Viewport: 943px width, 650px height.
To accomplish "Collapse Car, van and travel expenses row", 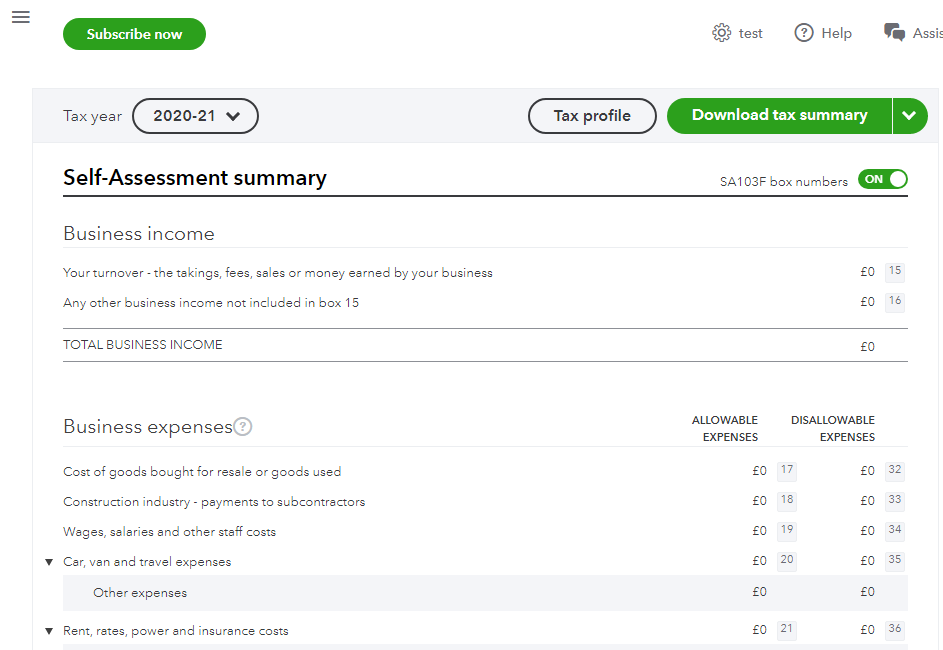I will tap(49, 562).
